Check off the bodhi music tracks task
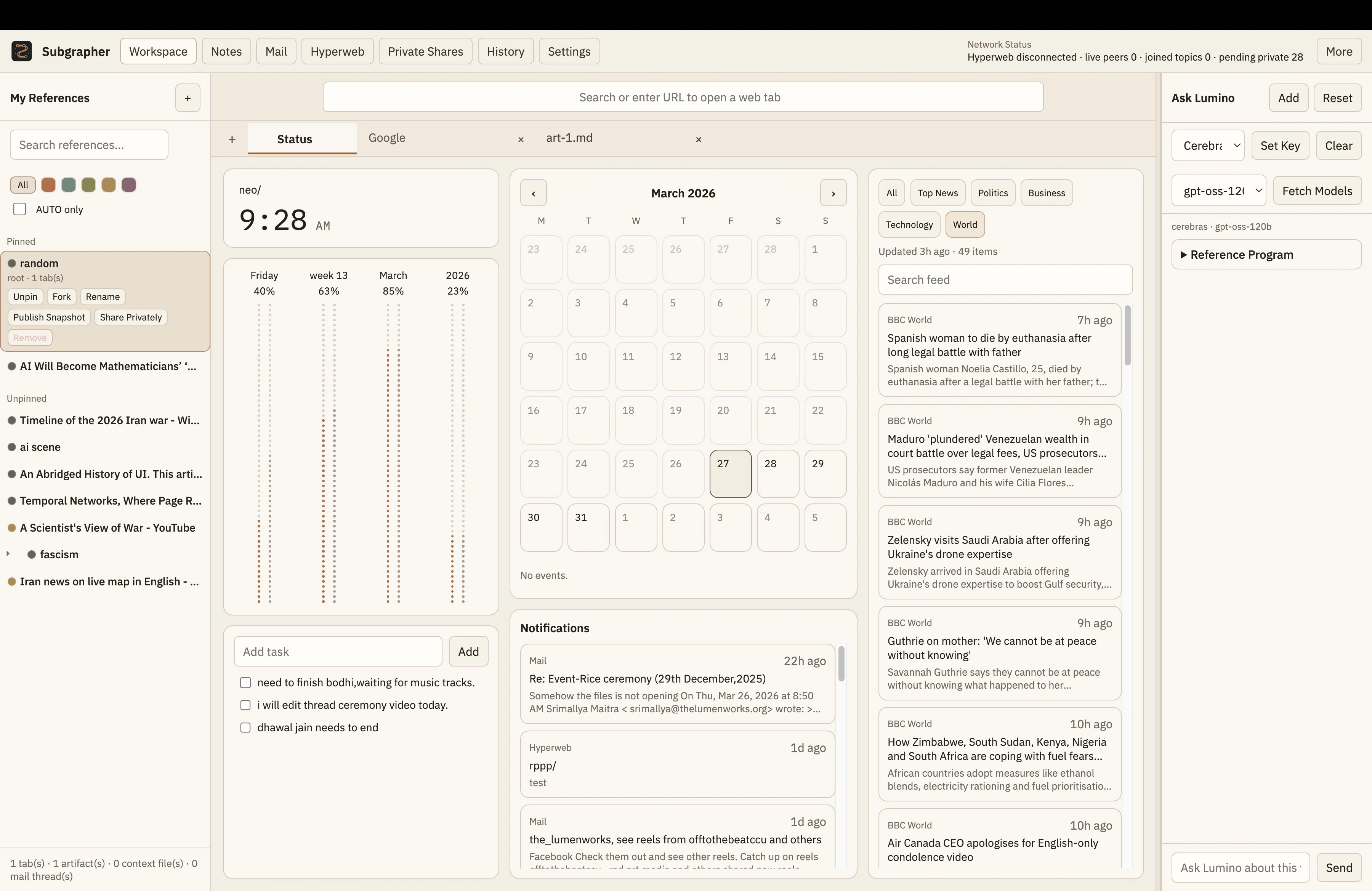1372x891 pixels. [x=245, y=683]
